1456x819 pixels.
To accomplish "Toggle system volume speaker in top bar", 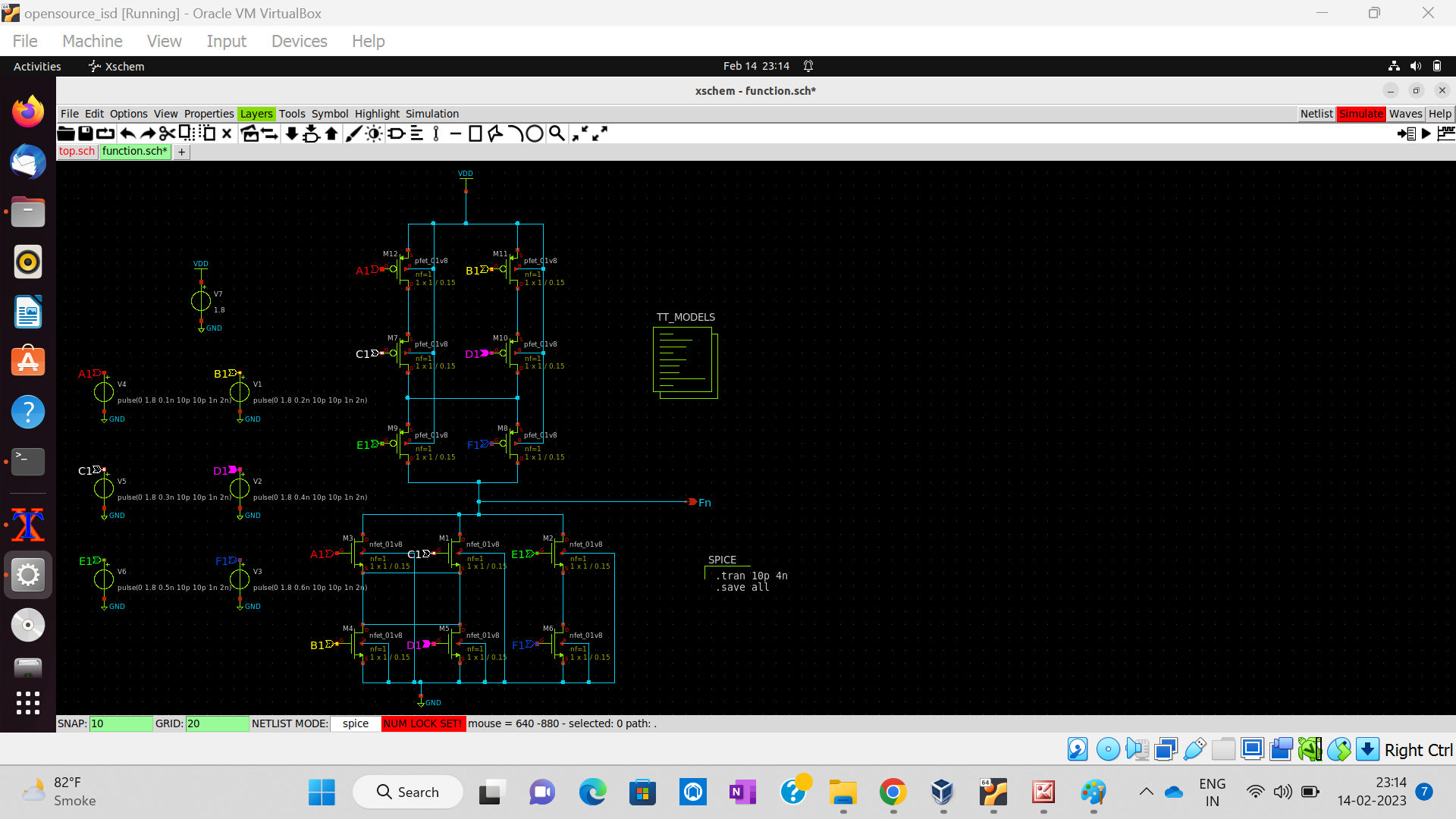I will [x=1415, y=66].
